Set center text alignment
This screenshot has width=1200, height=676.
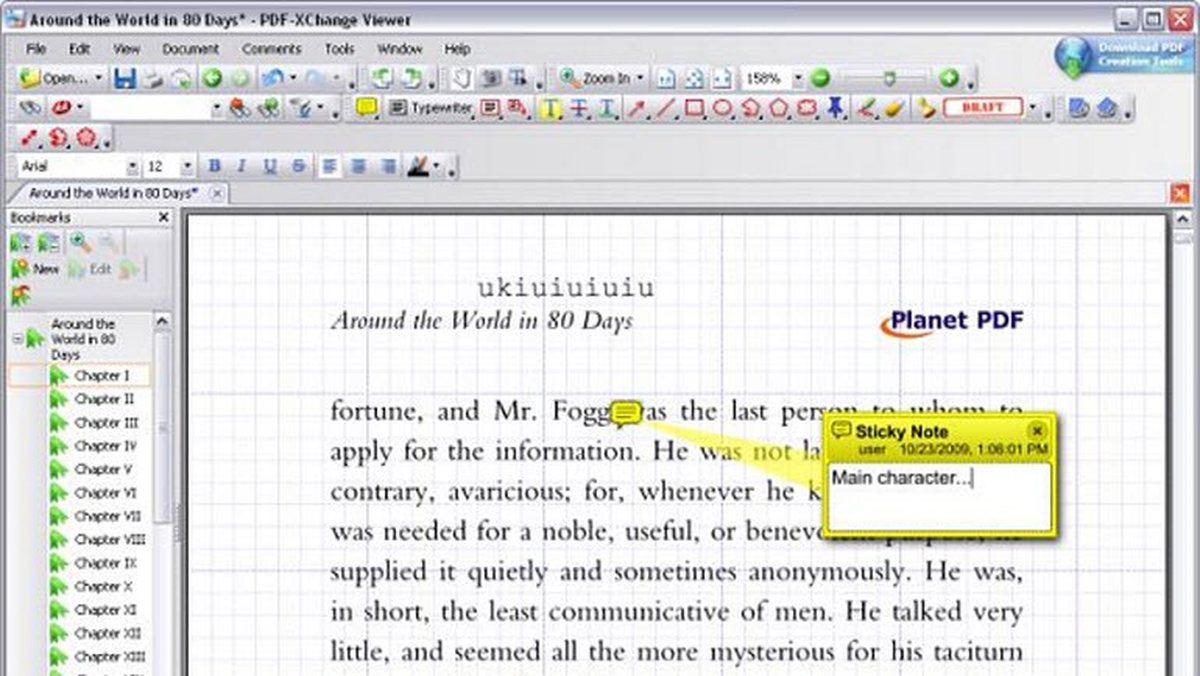[x=358, y=166]
